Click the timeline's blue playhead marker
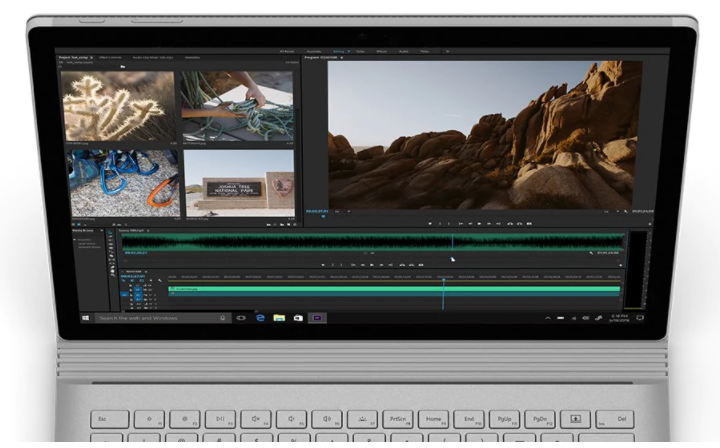Image resolution: width=720 pixels, height=448 pixels. point(443,280)
